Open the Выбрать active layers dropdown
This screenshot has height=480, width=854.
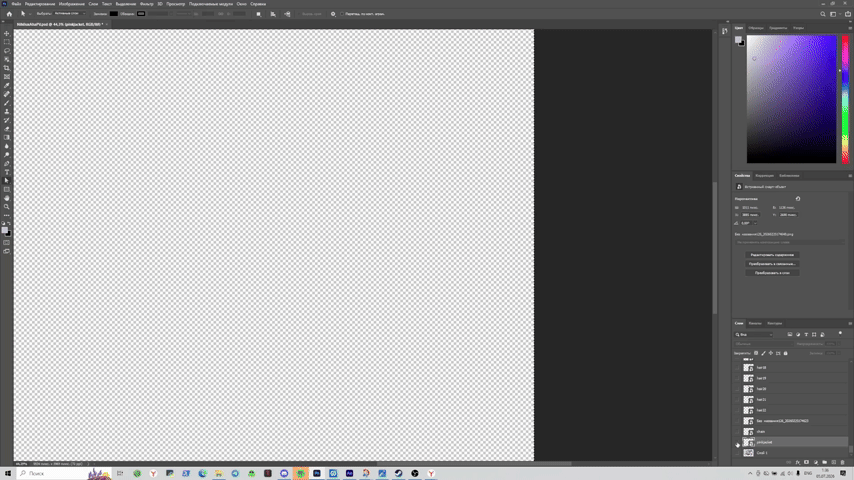pos(69,14)
